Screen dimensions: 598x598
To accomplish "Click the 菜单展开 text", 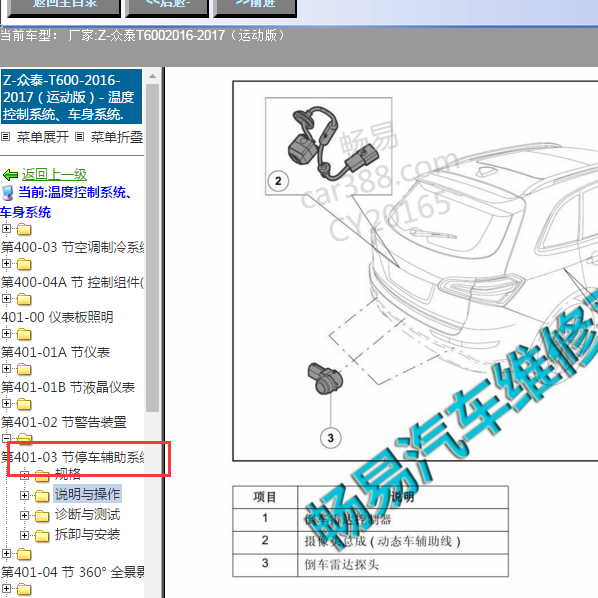I will pos(43,137).
